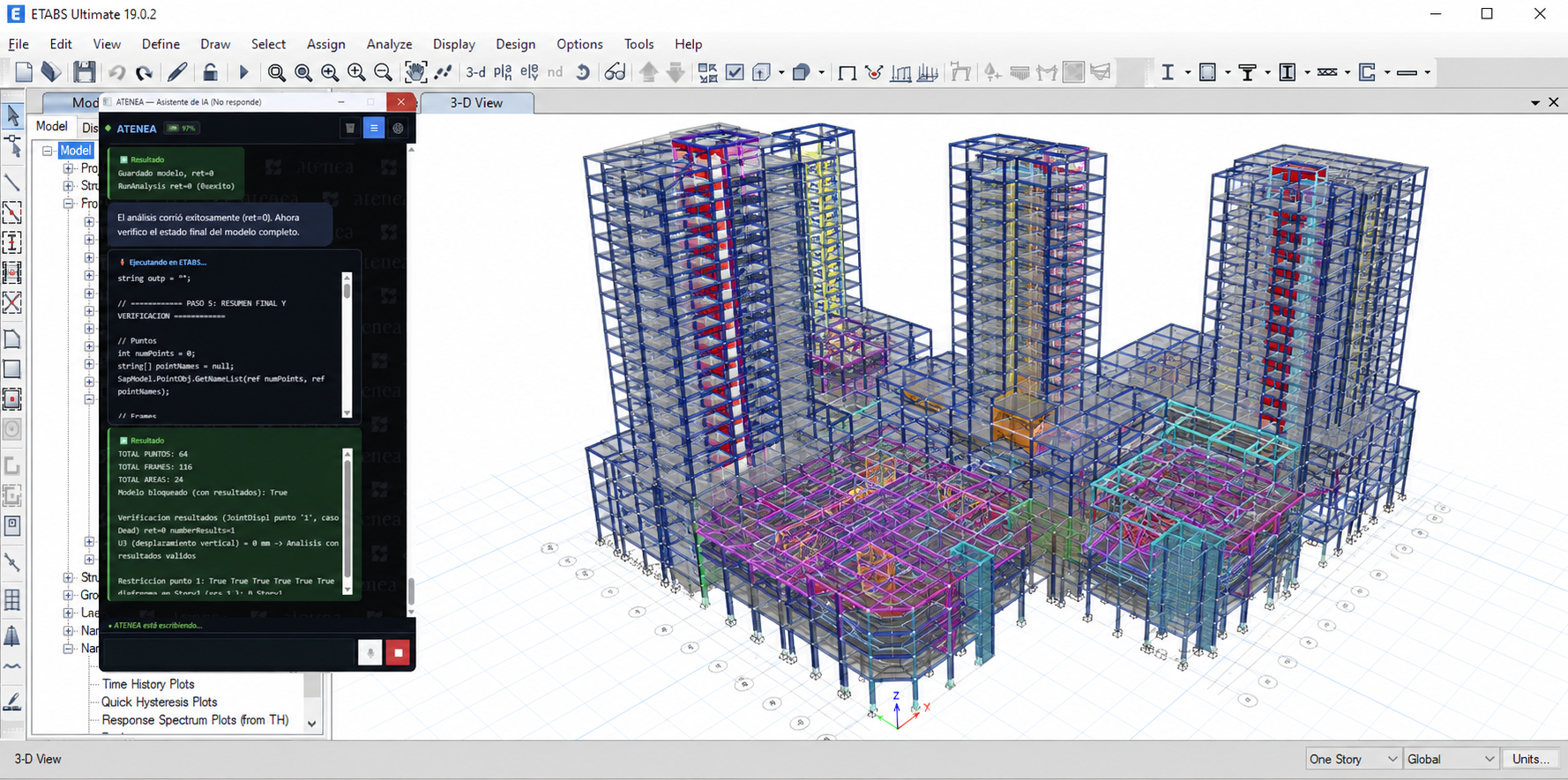Open the I-section steel design dropdown arrow
The width and height of the screenshot is (1568, 780).
(x=1187, y=72)
